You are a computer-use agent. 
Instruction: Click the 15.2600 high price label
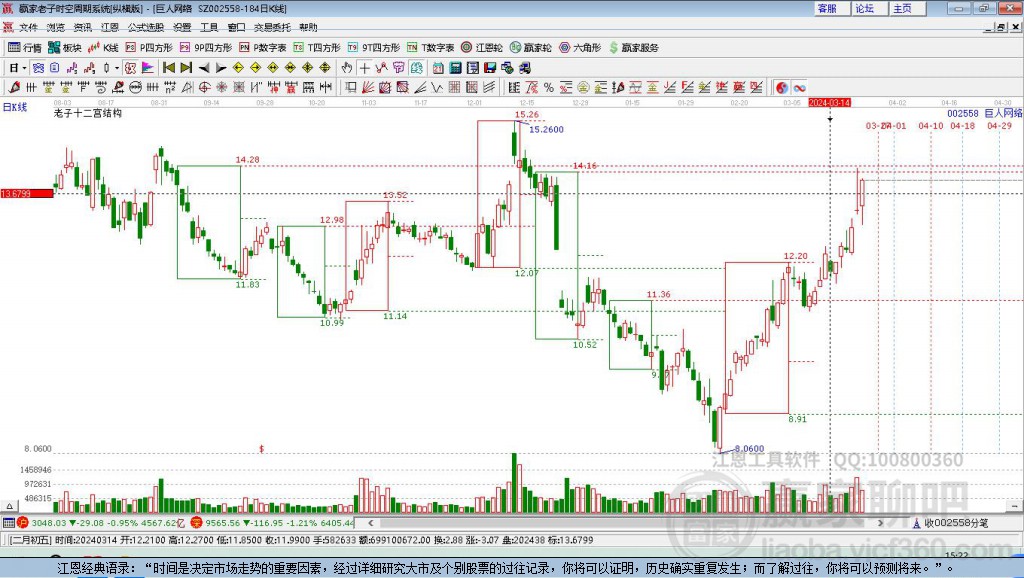[546, 129]
